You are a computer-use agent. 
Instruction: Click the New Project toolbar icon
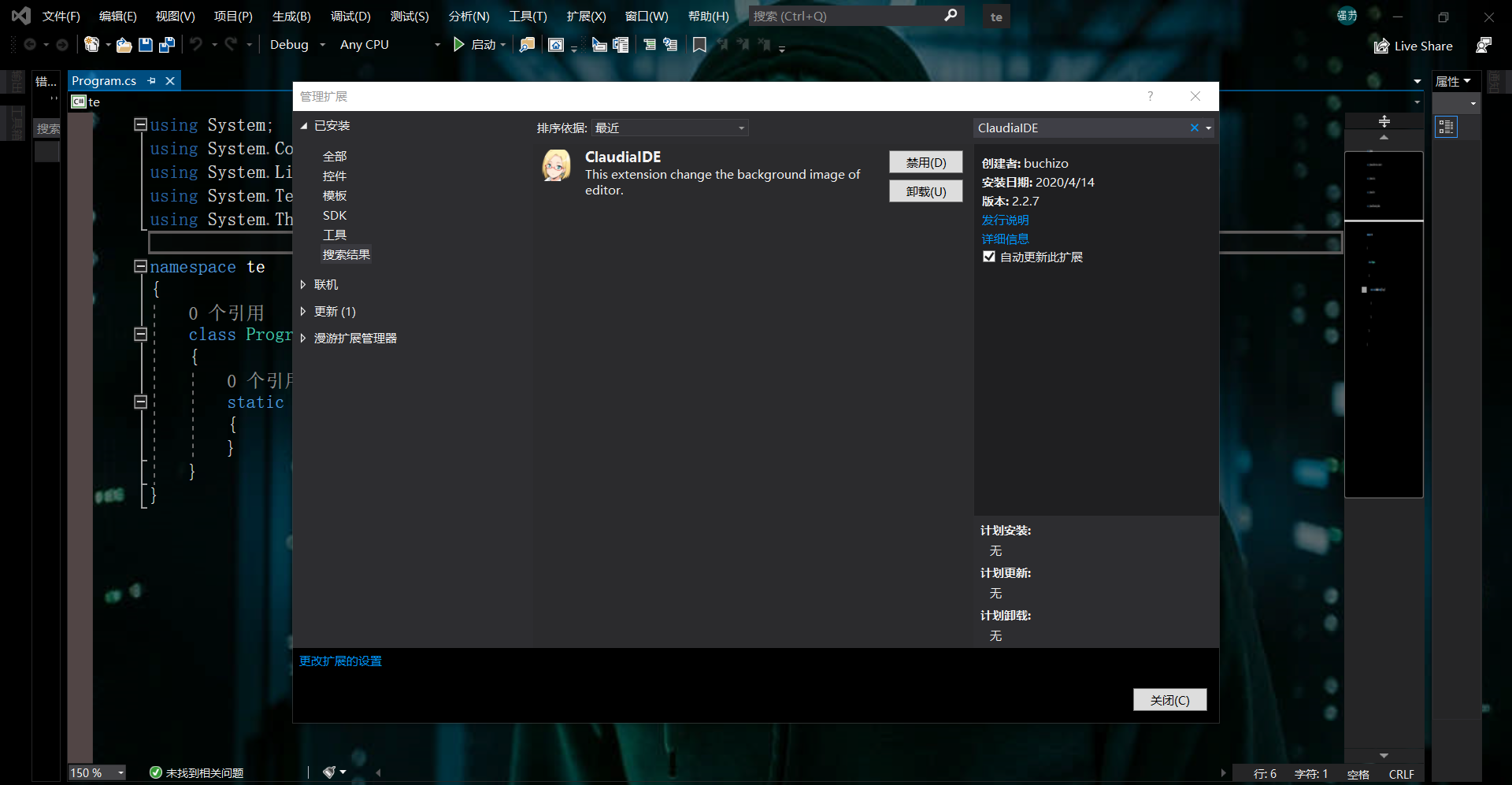tap(92, 45)
